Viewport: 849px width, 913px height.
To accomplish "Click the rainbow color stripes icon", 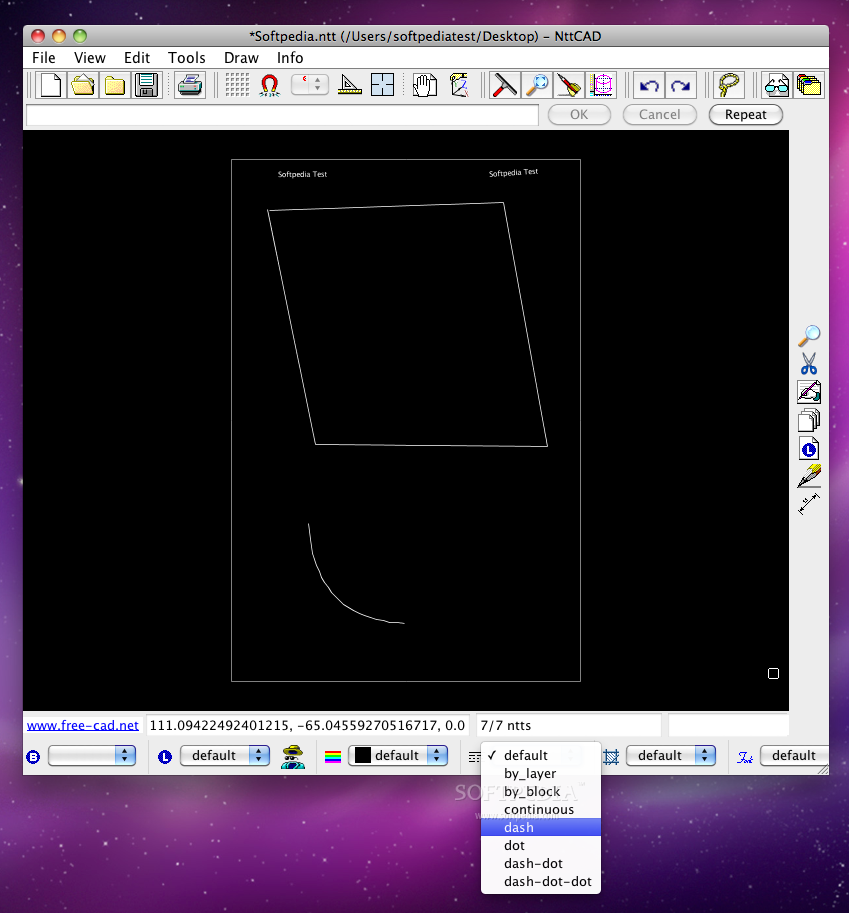I will pyautogui.click(x=332, y=756).
